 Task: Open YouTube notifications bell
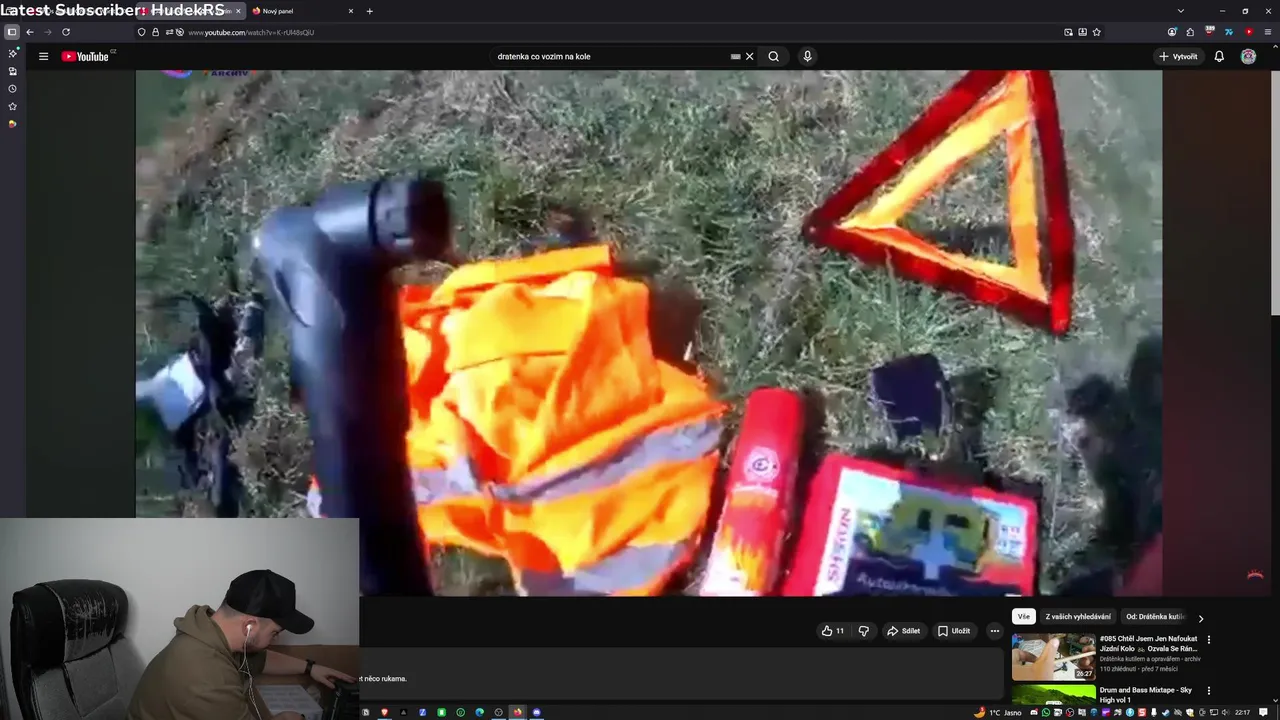pos(1219,56)
